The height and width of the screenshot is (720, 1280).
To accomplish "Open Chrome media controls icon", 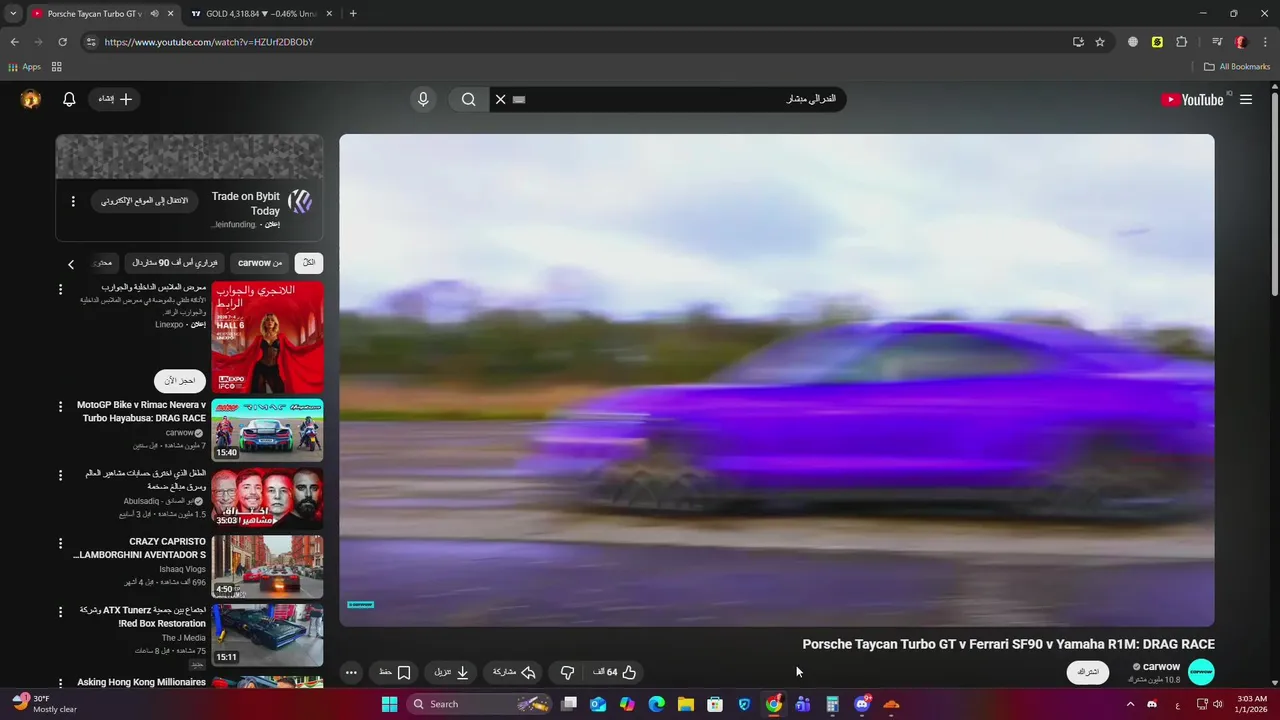I will coord(1217,42).
